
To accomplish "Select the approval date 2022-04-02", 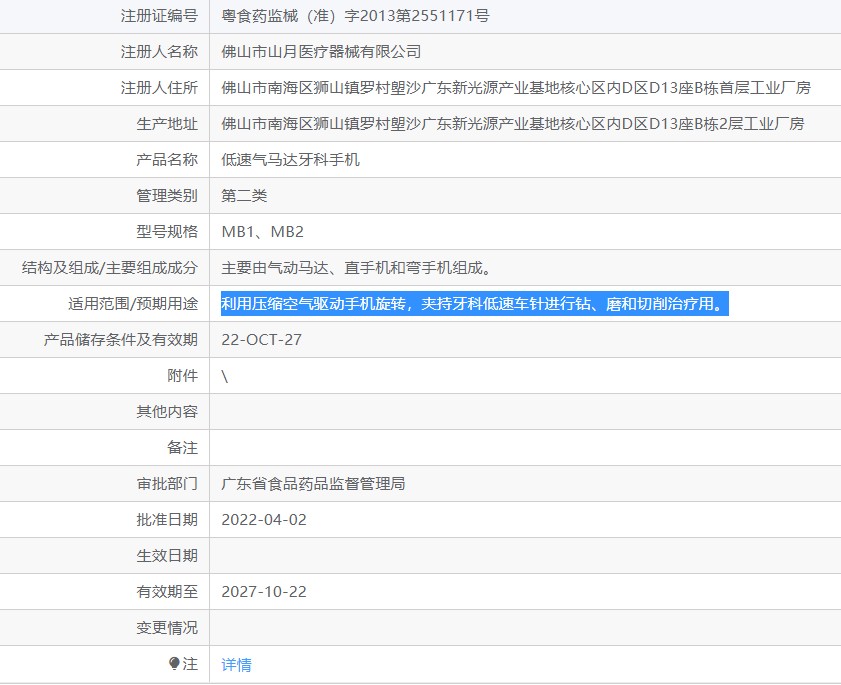I will [x=264, y=520].
